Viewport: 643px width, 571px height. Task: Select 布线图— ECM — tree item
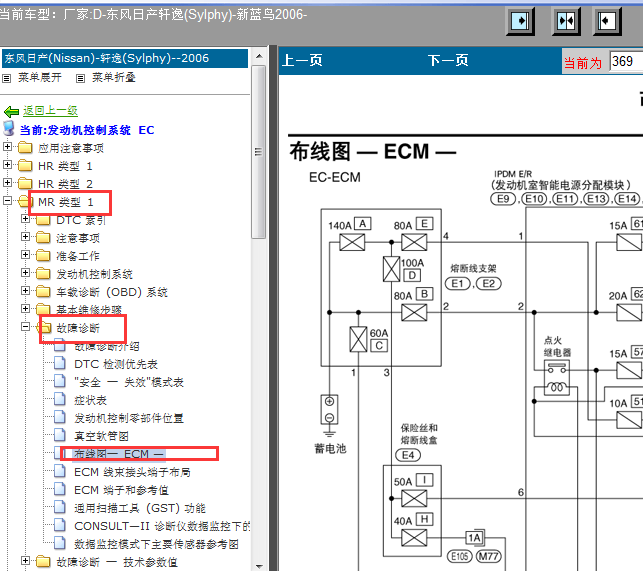(119, 454)
